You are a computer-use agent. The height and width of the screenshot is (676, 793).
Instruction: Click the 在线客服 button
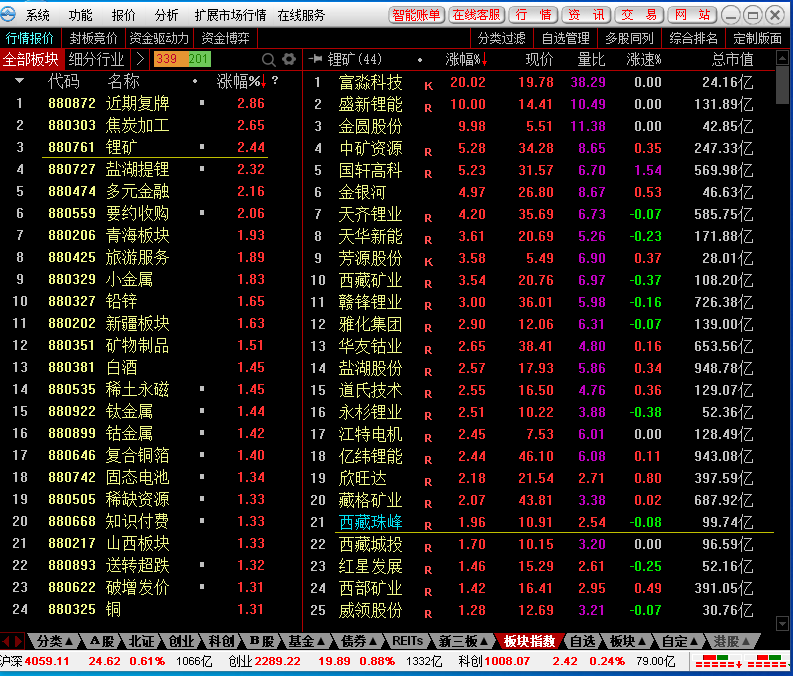tap(476, 15)
